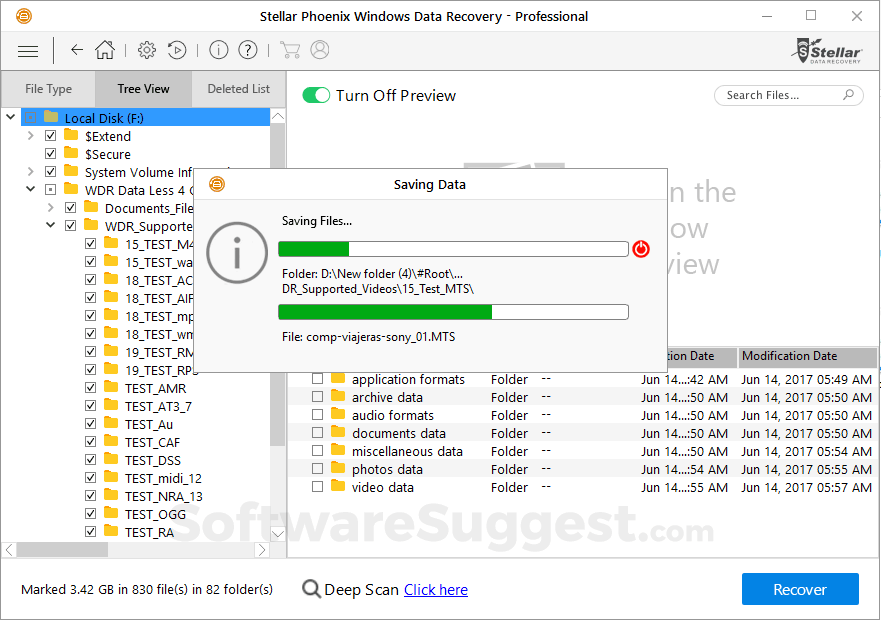
Task: Expand the $Extend folder
Action: pos(30,135)
